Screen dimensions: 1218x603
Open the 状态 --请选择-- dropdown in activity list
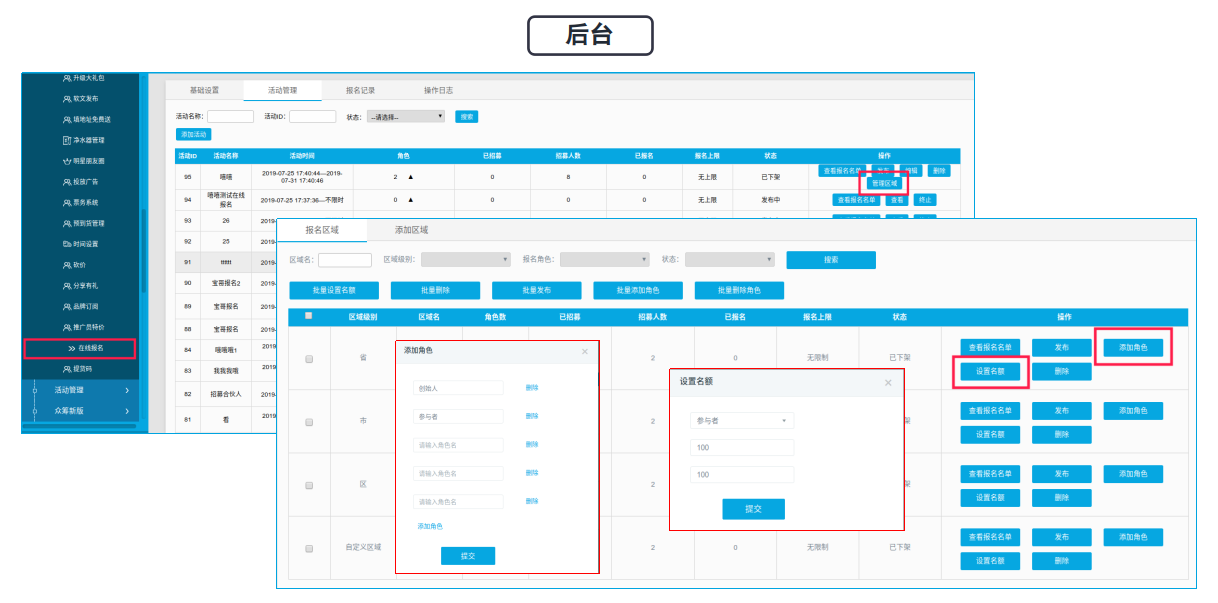pos(406,116)
